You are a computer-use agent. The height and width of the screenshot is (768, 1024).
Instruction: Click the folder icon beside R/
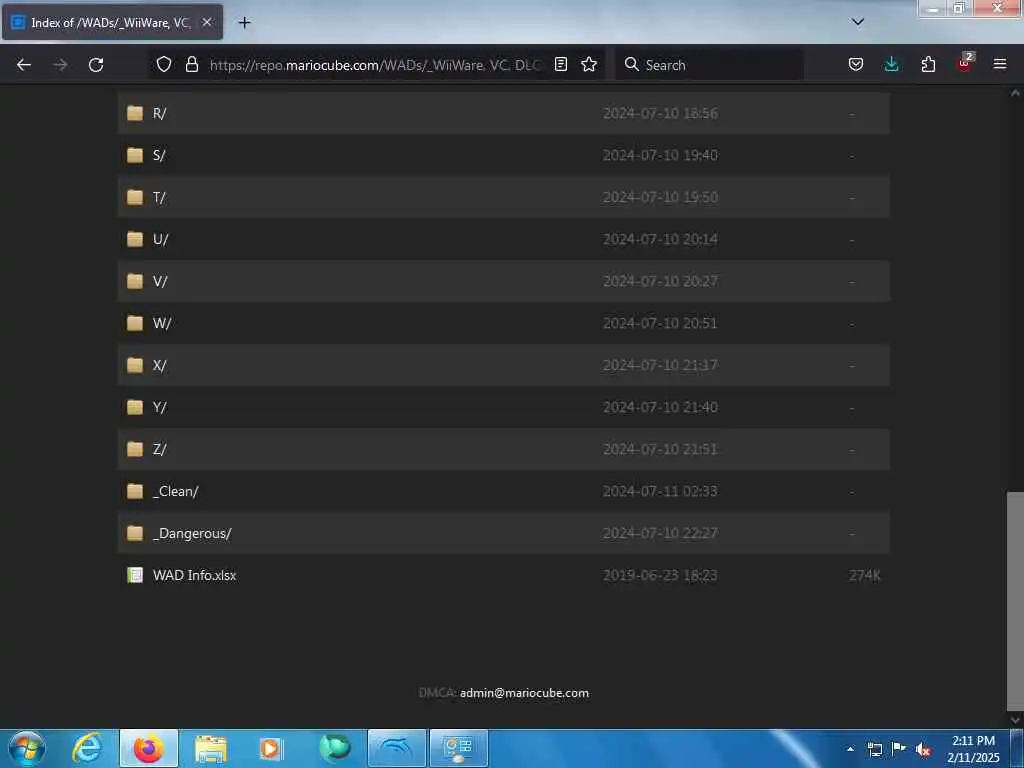point(135,113)
